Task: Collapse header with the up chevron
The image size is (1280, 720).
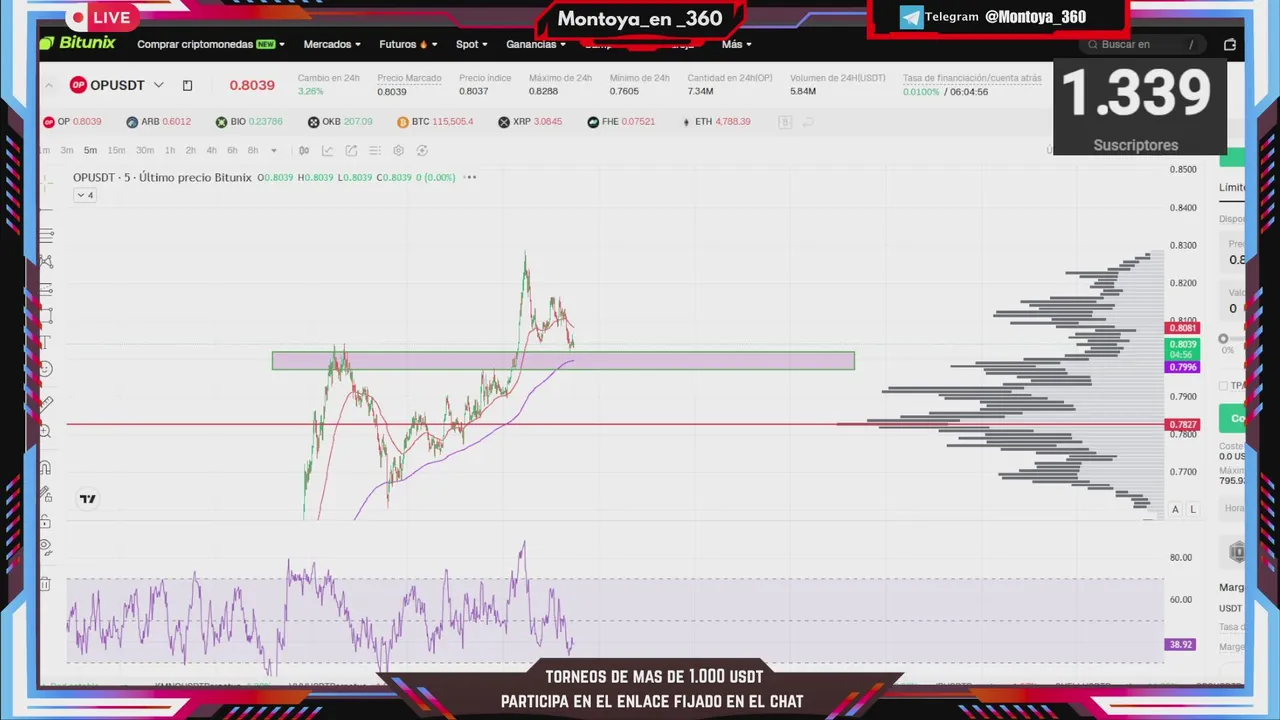Action: pos(48,85)
